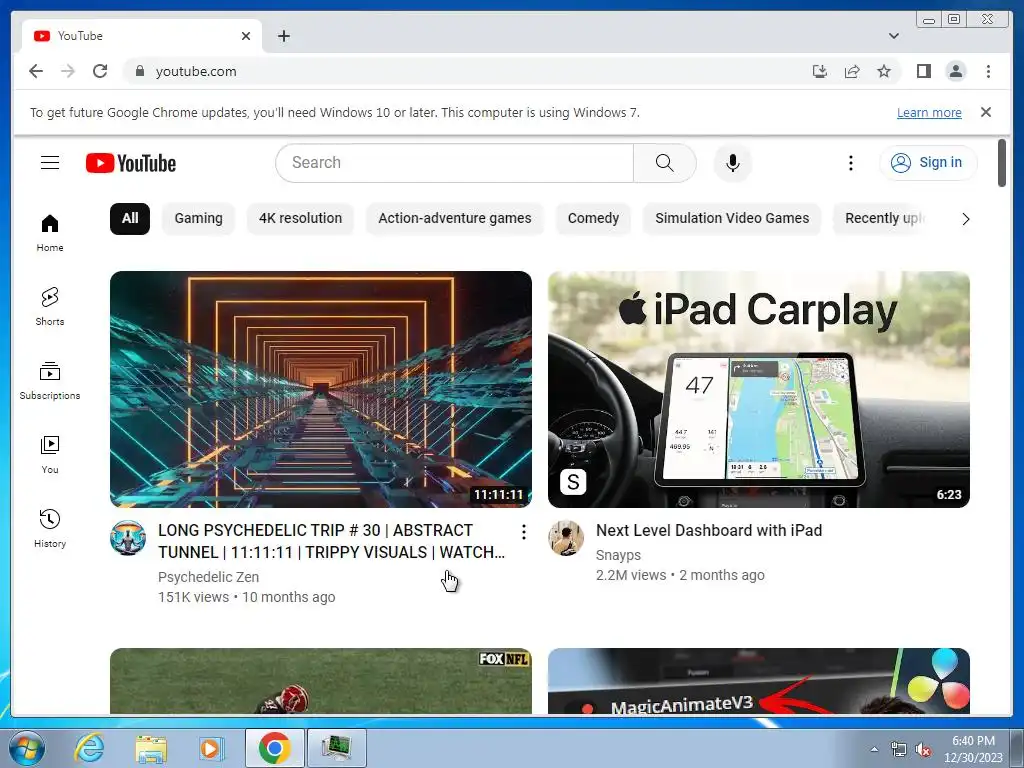Open the Chrome three-dot menu
Screen dimensions: 1024x768
(x=988, y=71)
